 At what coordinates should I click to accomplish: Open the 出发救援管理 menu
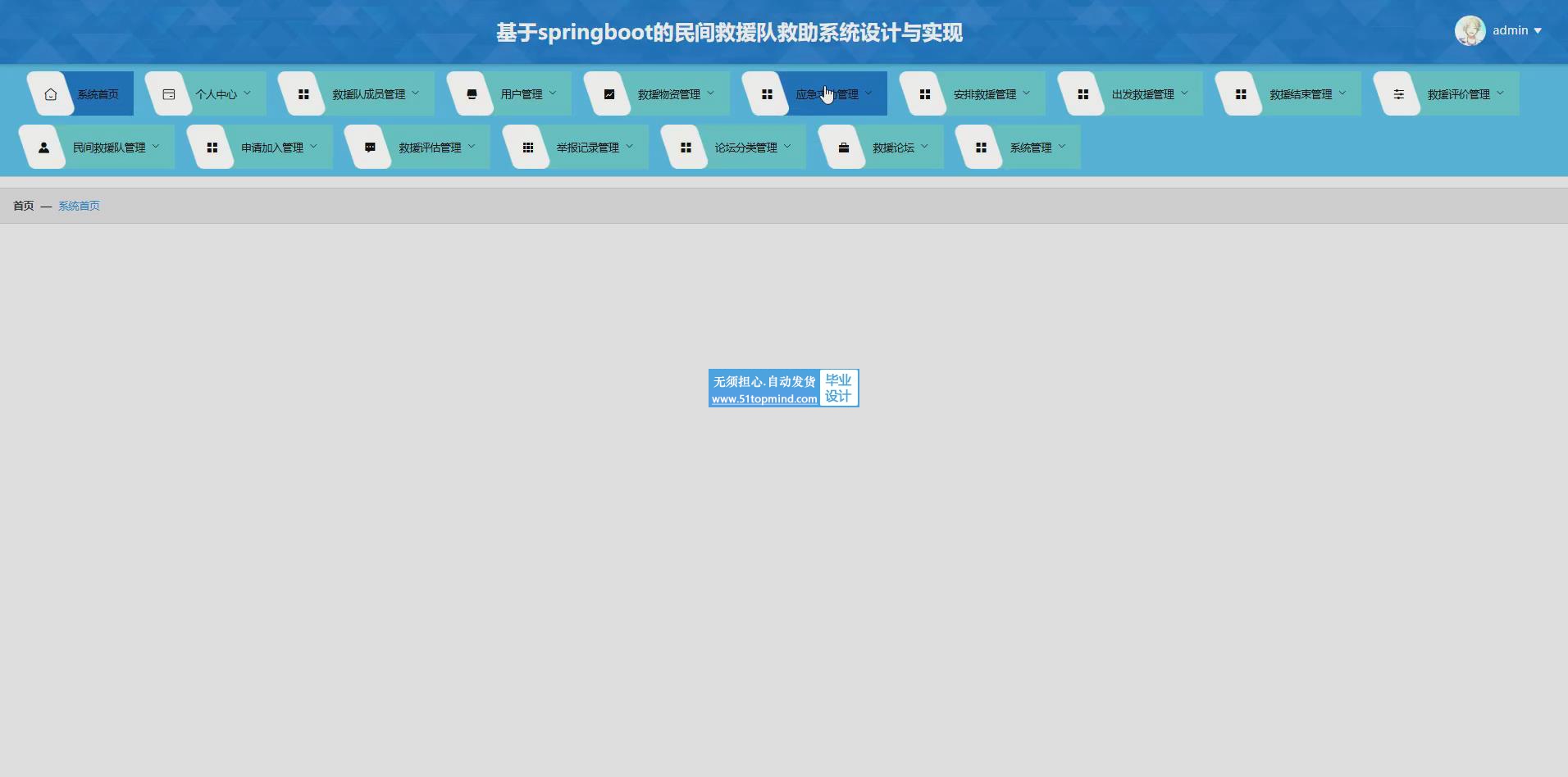pyautogui.click(x=1142, y=94)
